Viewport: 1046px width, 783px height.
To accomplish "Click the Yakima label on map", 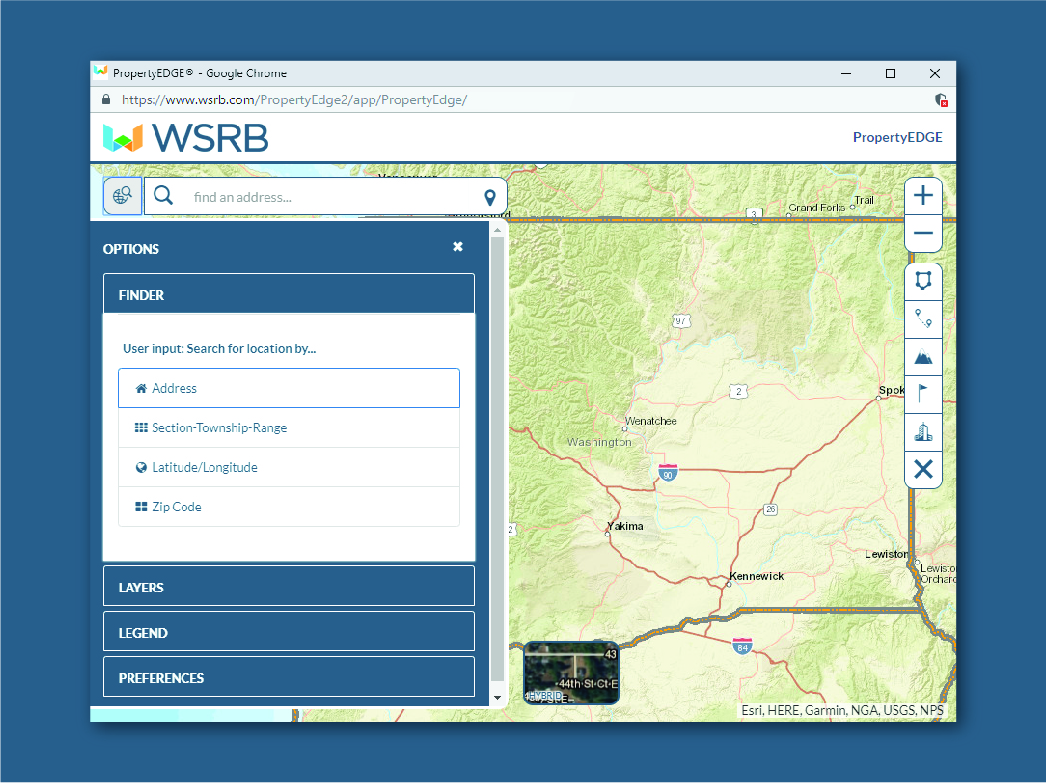I will pyautogui.click(x=626, y=526).
